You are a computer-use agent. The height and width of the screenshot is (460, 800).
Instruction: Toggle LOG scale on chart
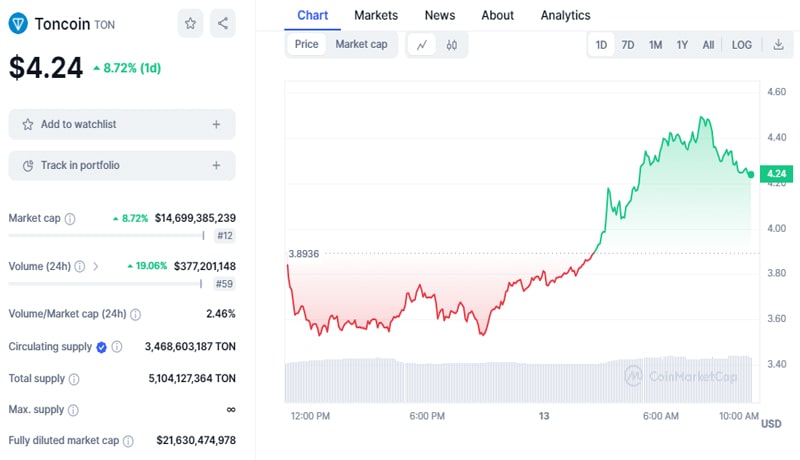click(741, 45)
